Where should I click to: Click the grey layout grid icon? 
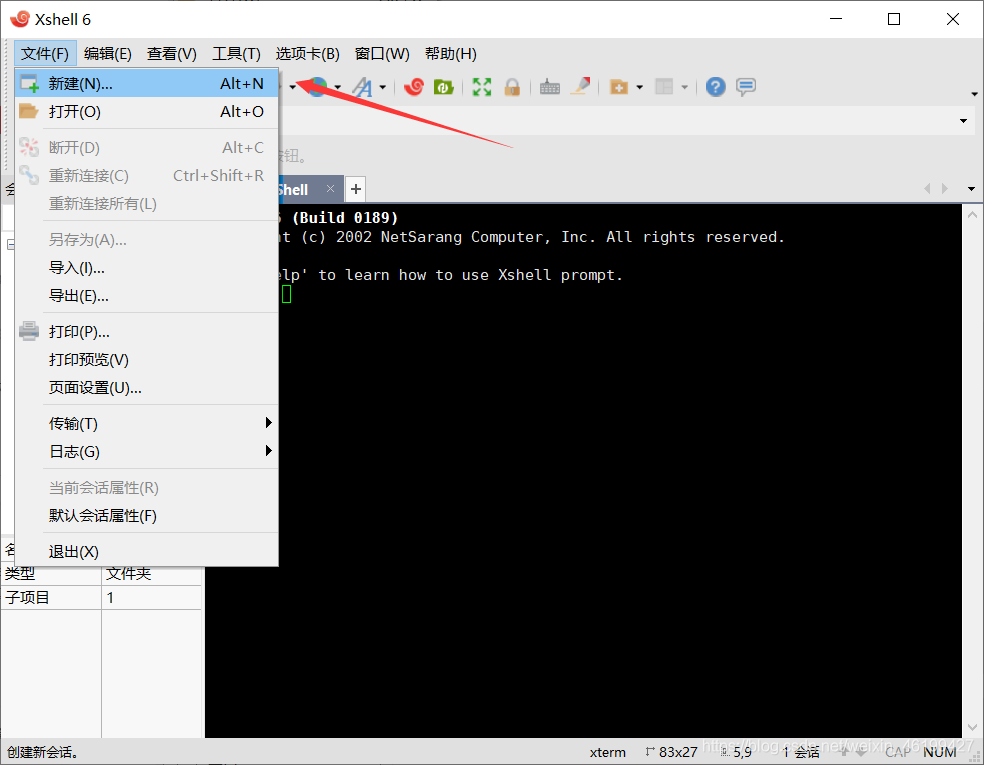pyautogui.click(x=664, y=87)
